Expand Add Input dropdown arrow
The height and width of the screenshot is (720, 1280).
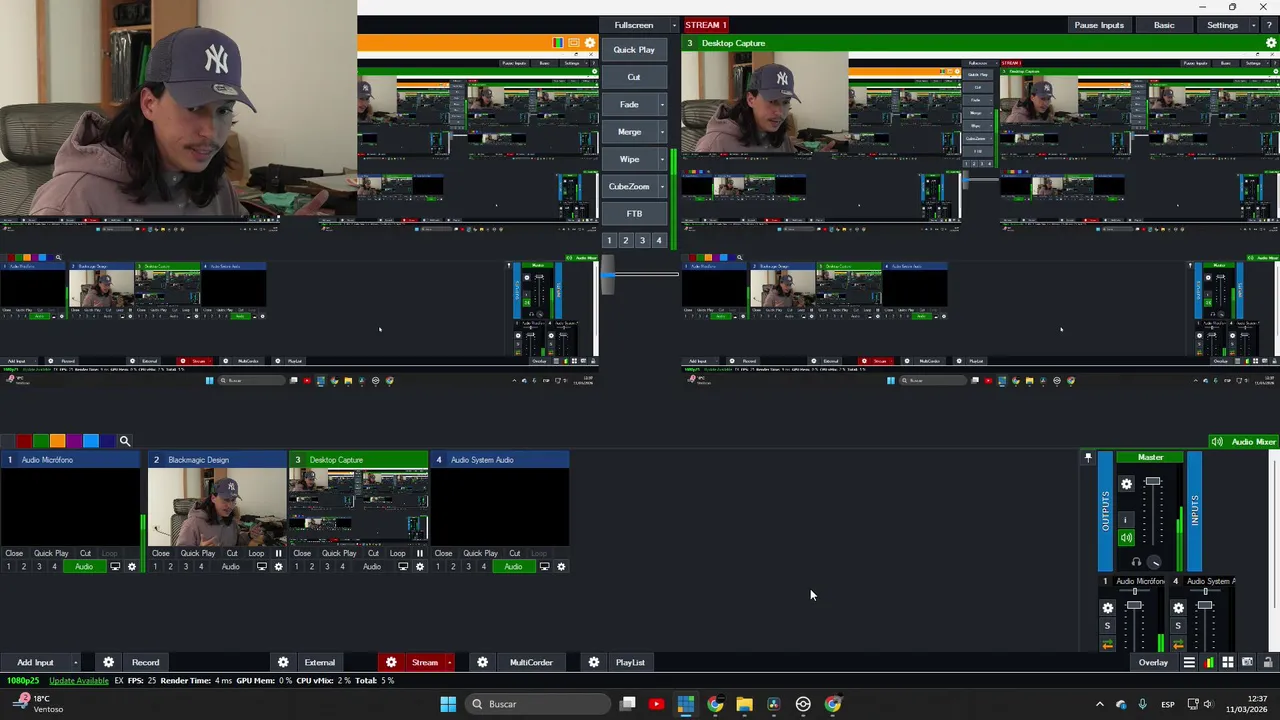(75, 662)
